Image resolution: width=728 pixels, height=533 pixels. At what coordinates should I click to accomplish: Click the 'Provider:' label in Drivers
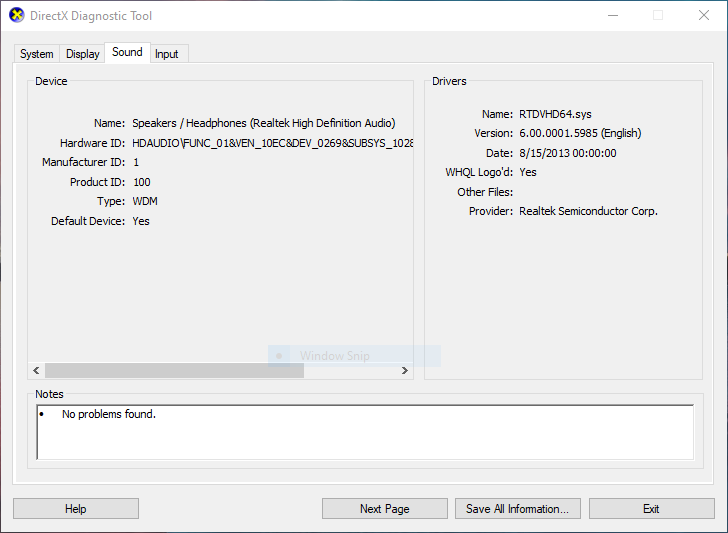pos(491,211)
